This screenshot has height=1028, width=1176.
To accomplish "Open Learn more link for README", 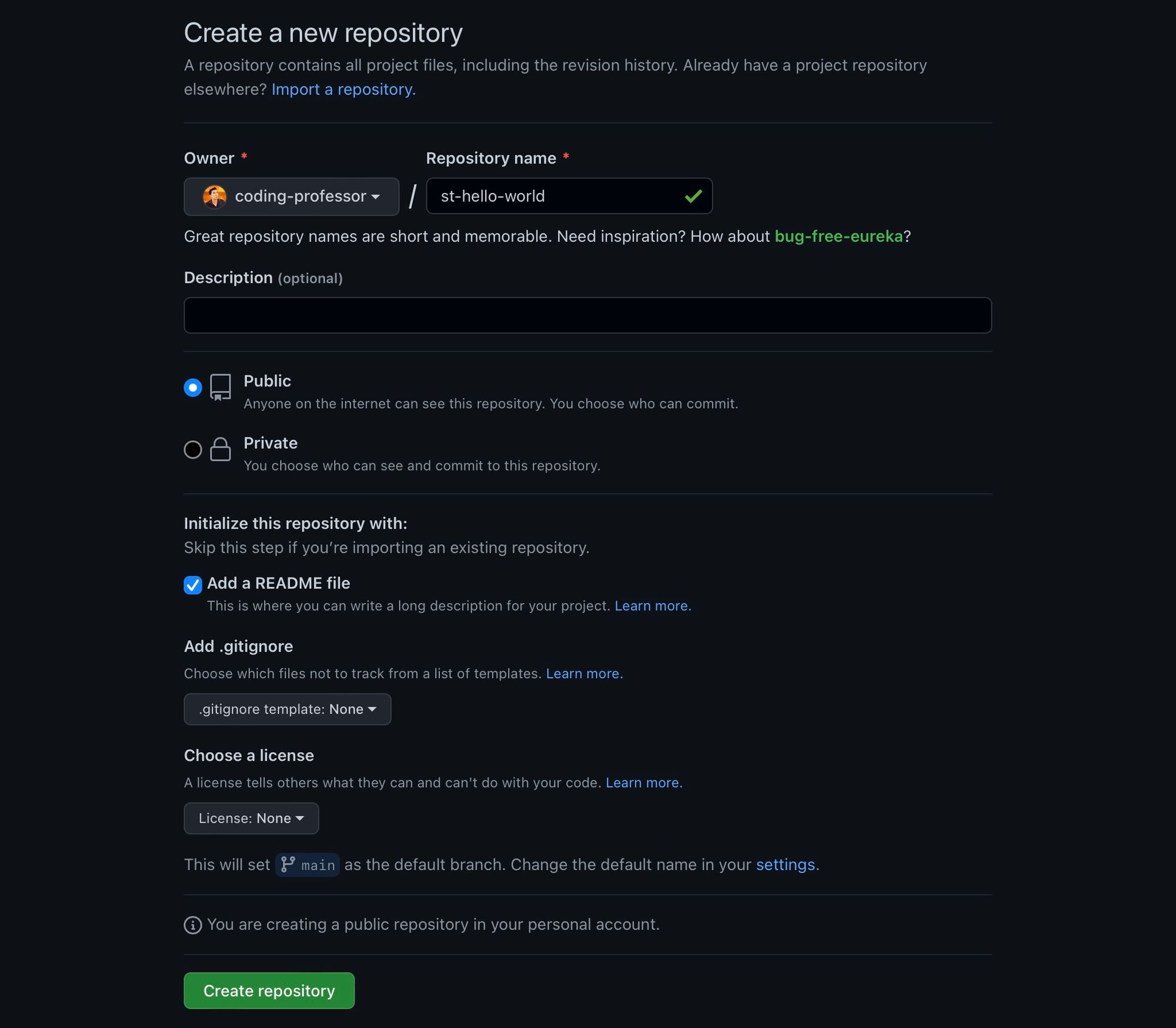I will [653, 606].
